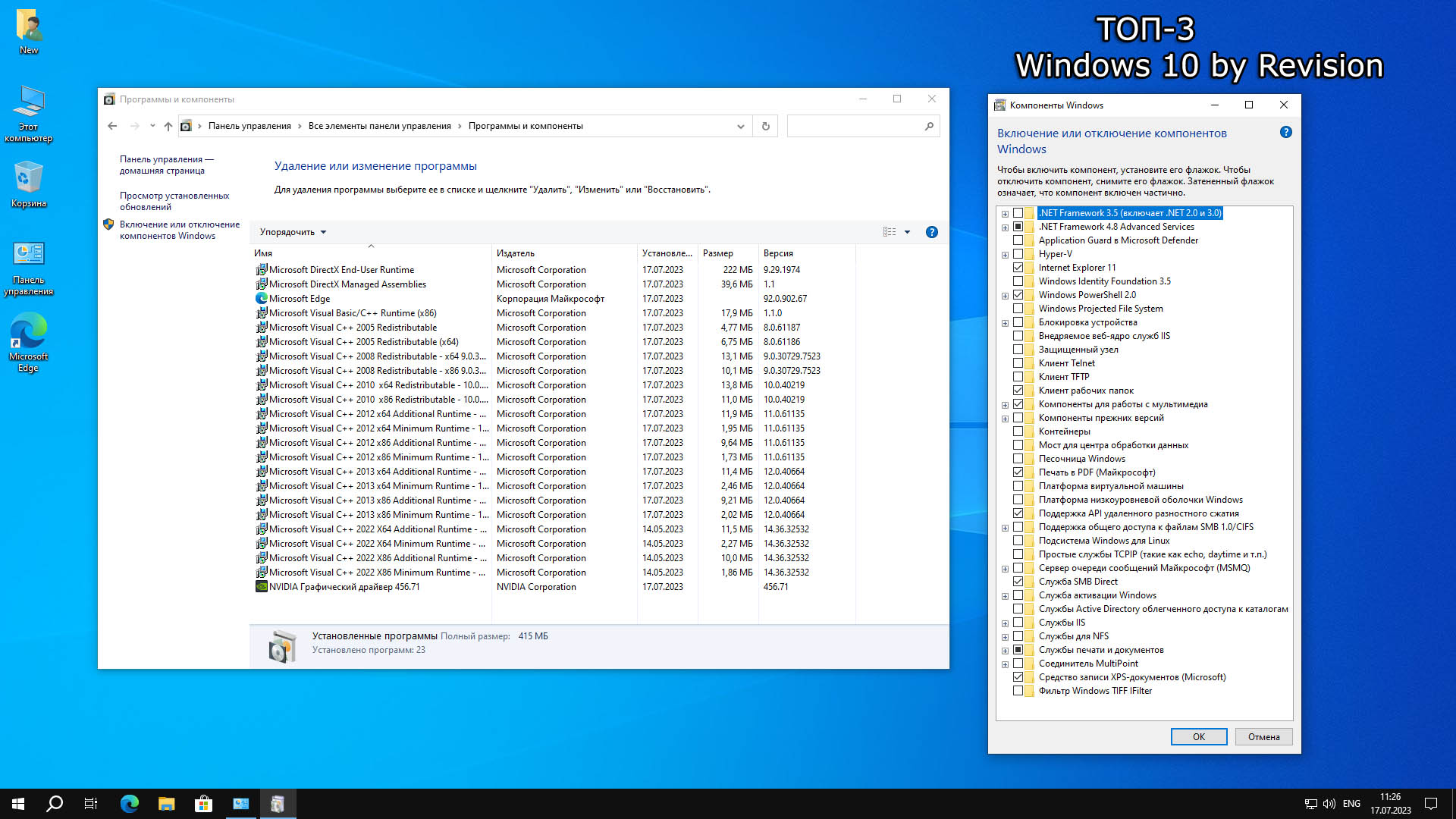
Task: Click help icon in Windows Components dialog
Action: coord(1285,132)
